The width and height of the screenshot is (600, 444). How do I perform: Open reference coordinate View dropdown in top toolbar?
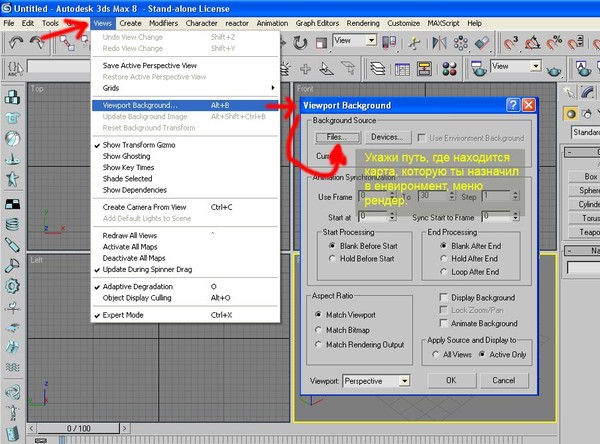pos(355,41)
